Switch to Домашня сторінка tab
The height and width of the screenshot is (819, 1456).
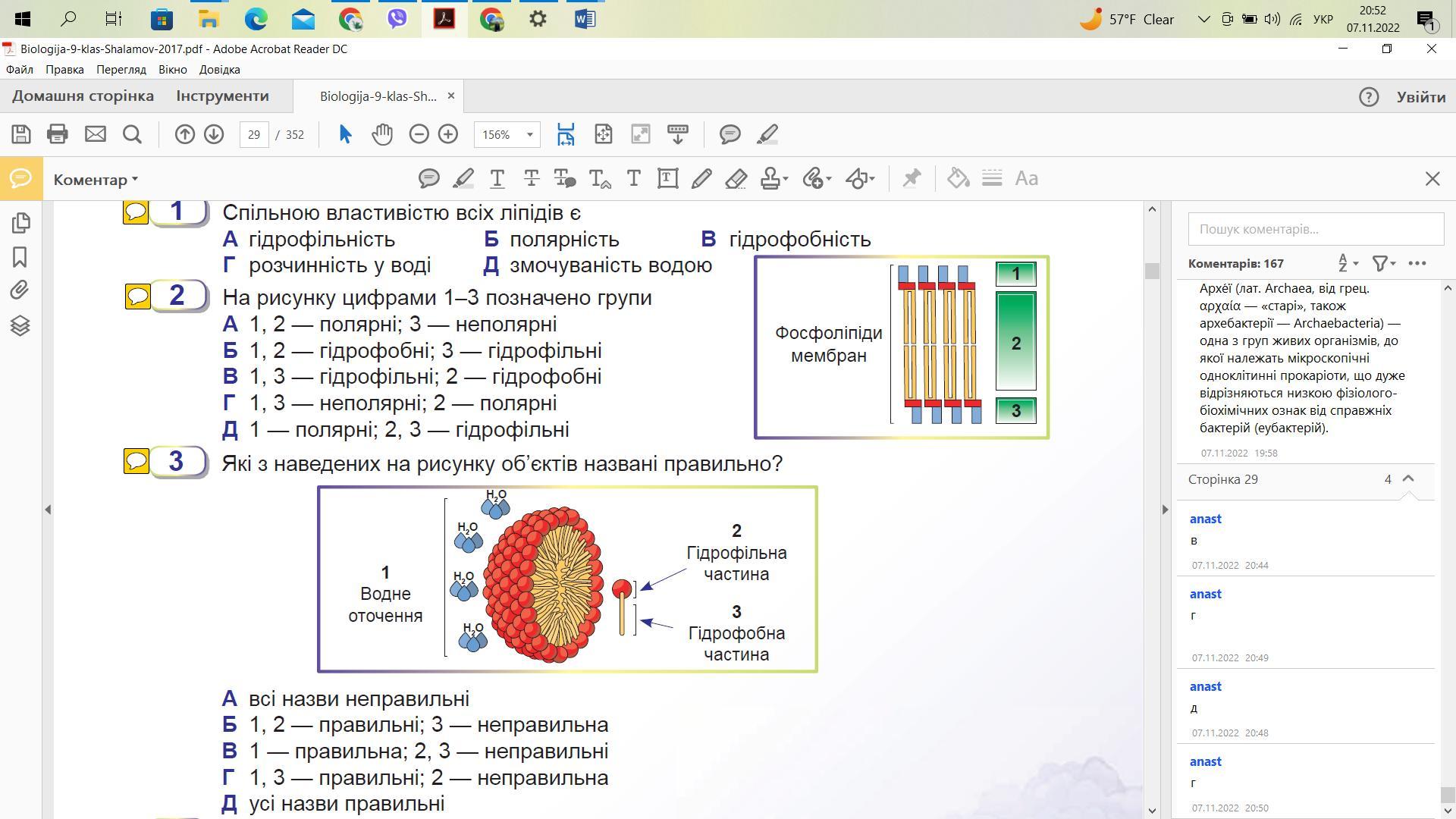click(x=83, y=96)
